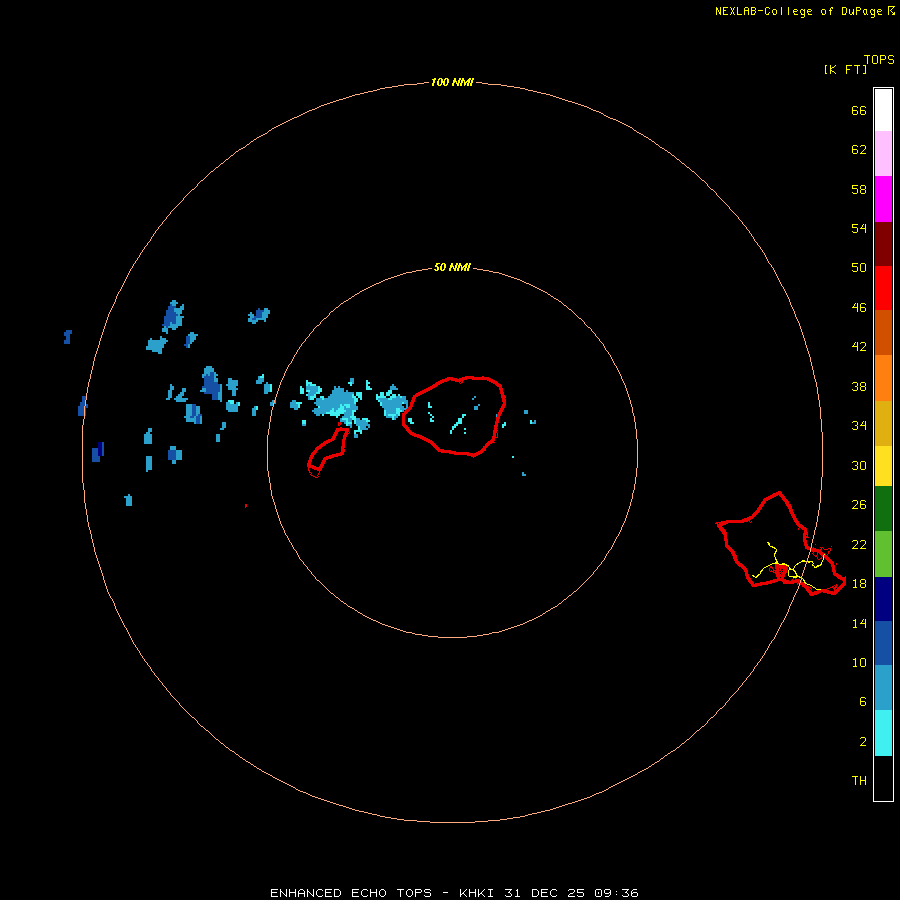Click the "10" legend value
Screen dimensions: 900x900
click(x=859, y=663)
